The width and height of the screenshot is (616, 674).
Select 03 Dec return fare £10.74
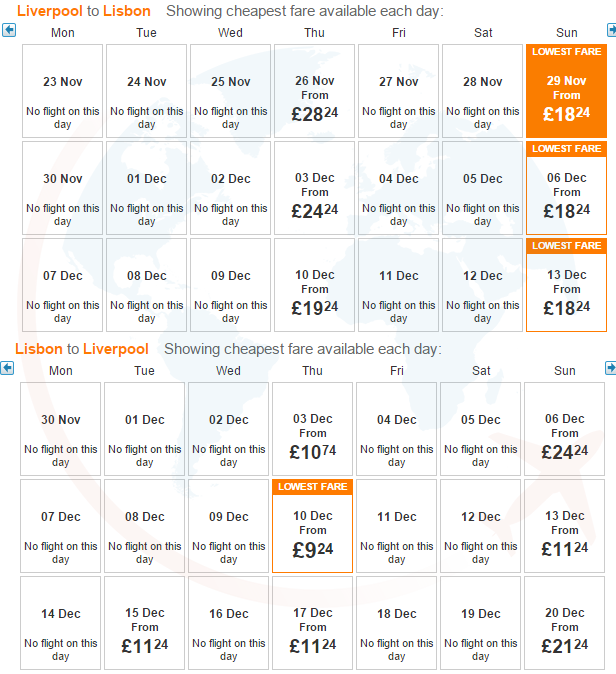click(x=313, y=429)
